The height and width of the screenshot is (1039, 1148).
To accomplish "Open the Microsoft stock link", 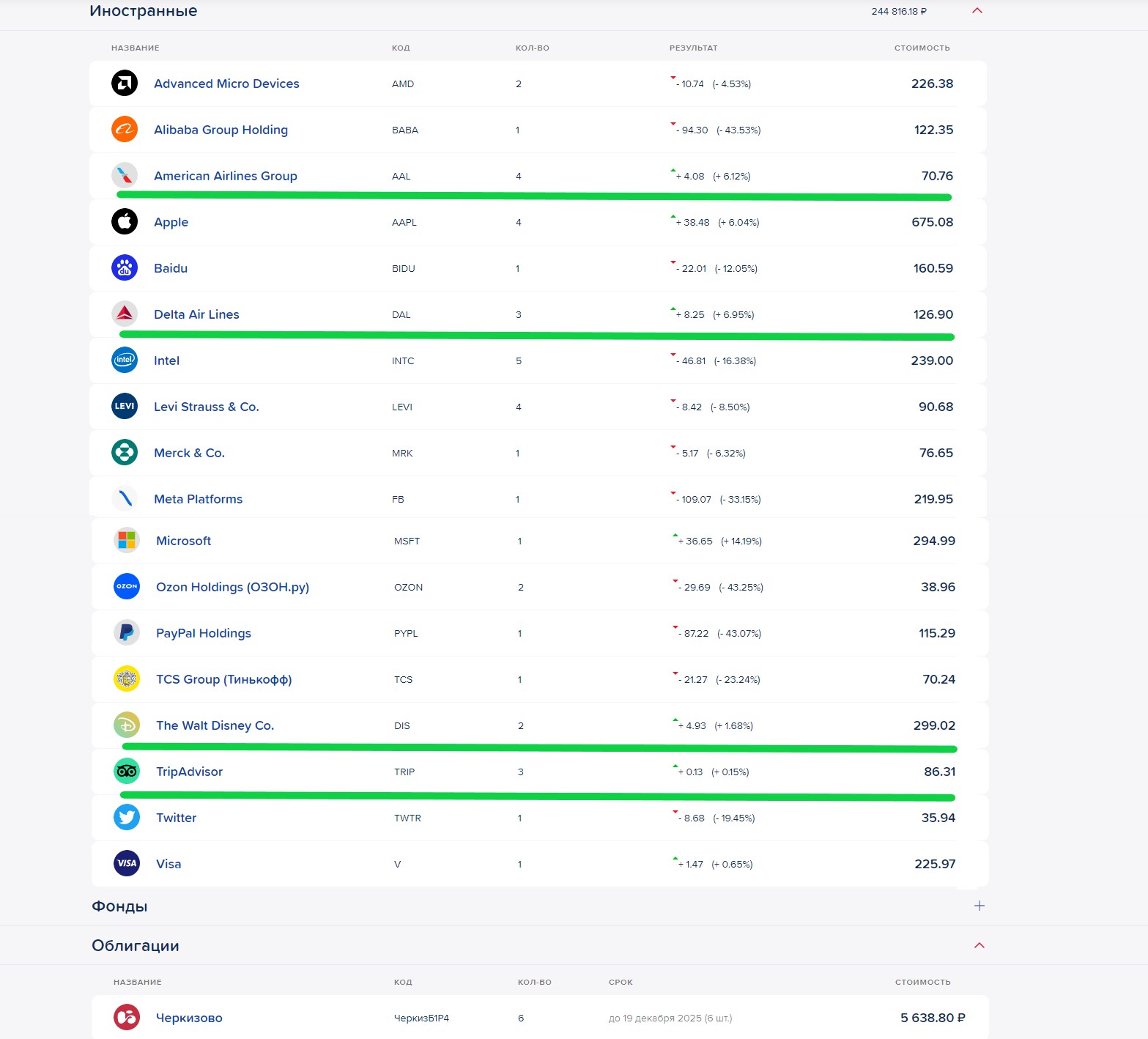I will coord(183,541).
